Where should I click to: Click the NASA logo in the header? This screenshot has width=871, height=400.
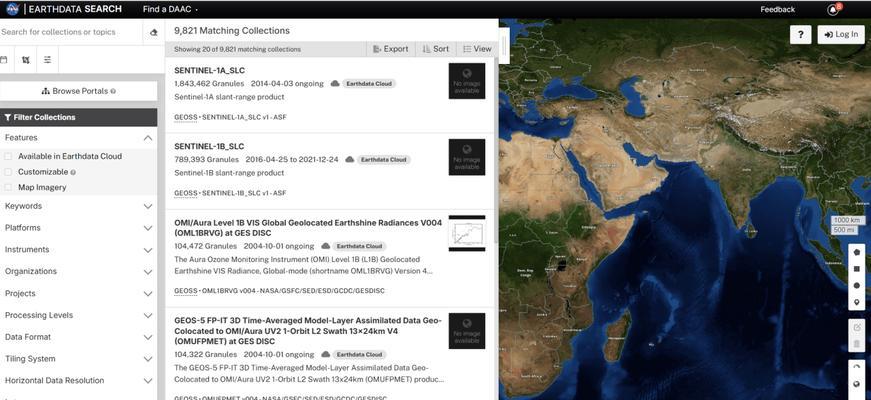click(13, 9)
